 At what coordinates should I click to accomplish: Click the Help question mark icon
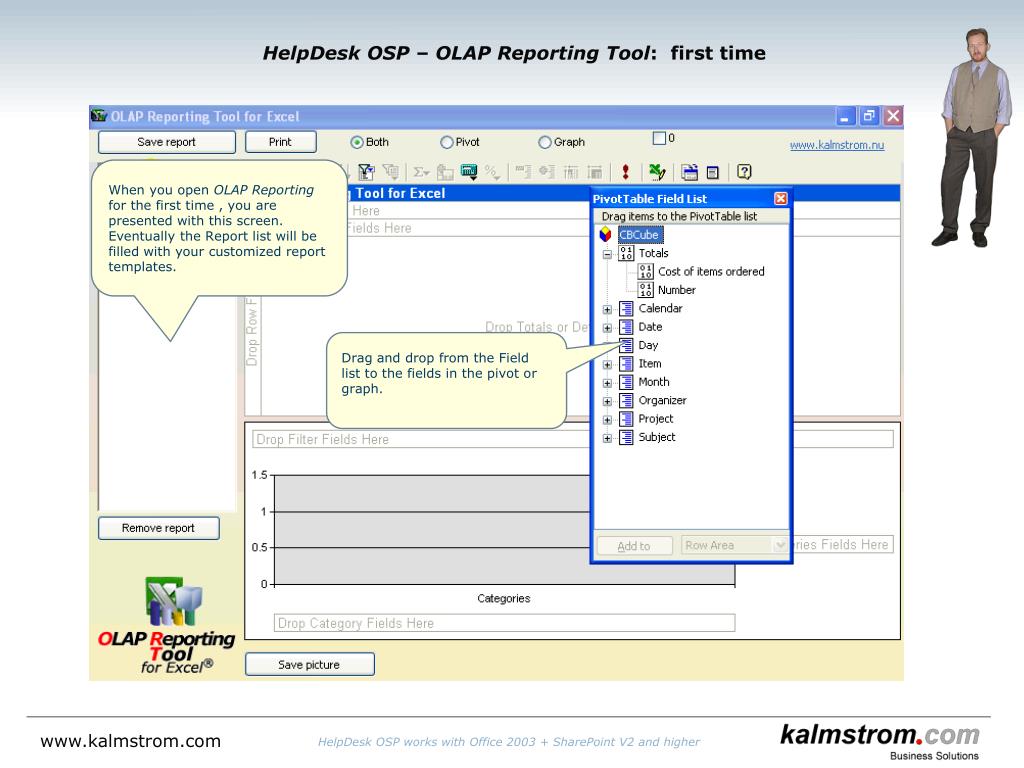coord(744,172)
